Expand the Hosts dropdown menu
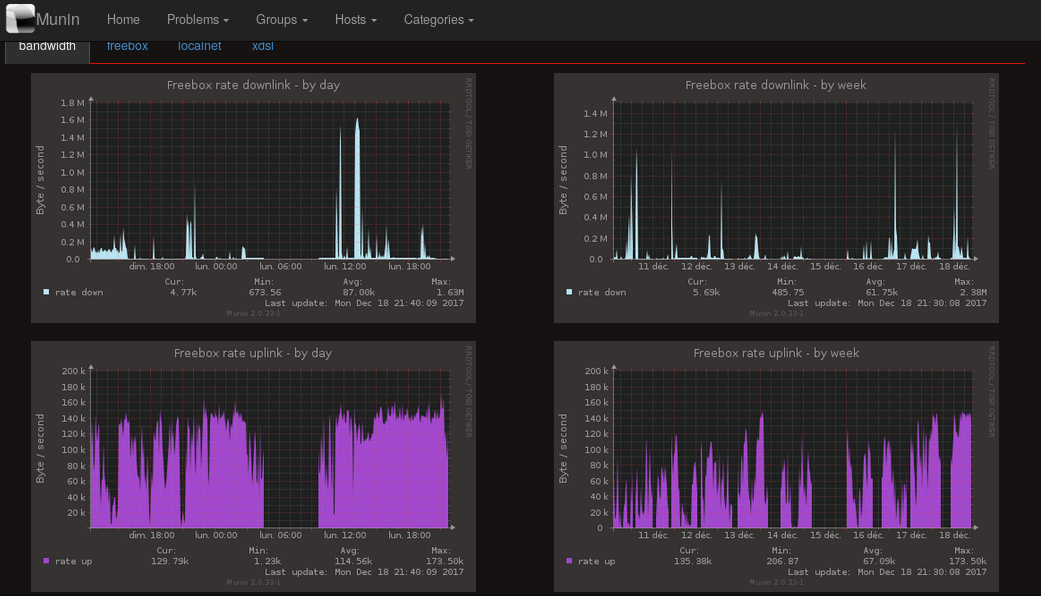This screenshot has height=596, width=1041. (x=356, y=20)
